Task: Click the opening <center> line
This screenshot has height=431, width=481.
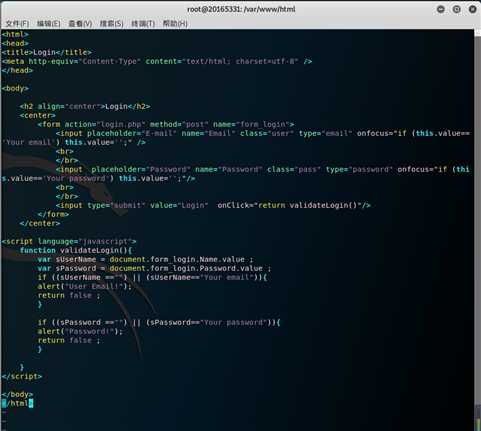Action: 38,115
